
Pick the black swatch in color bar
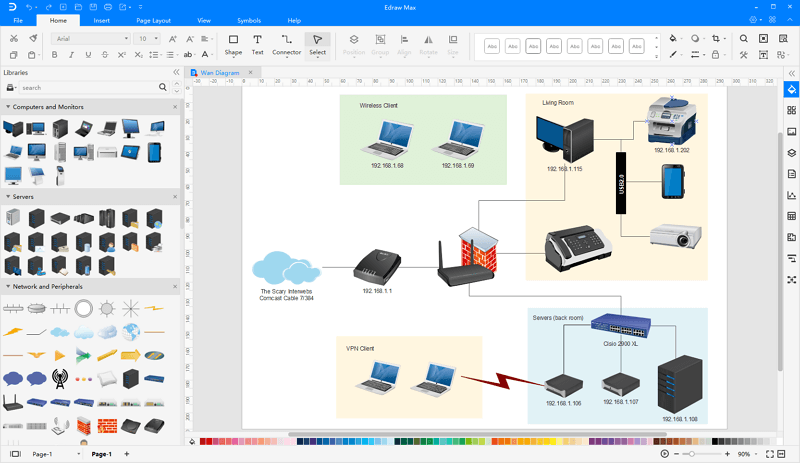715,441
